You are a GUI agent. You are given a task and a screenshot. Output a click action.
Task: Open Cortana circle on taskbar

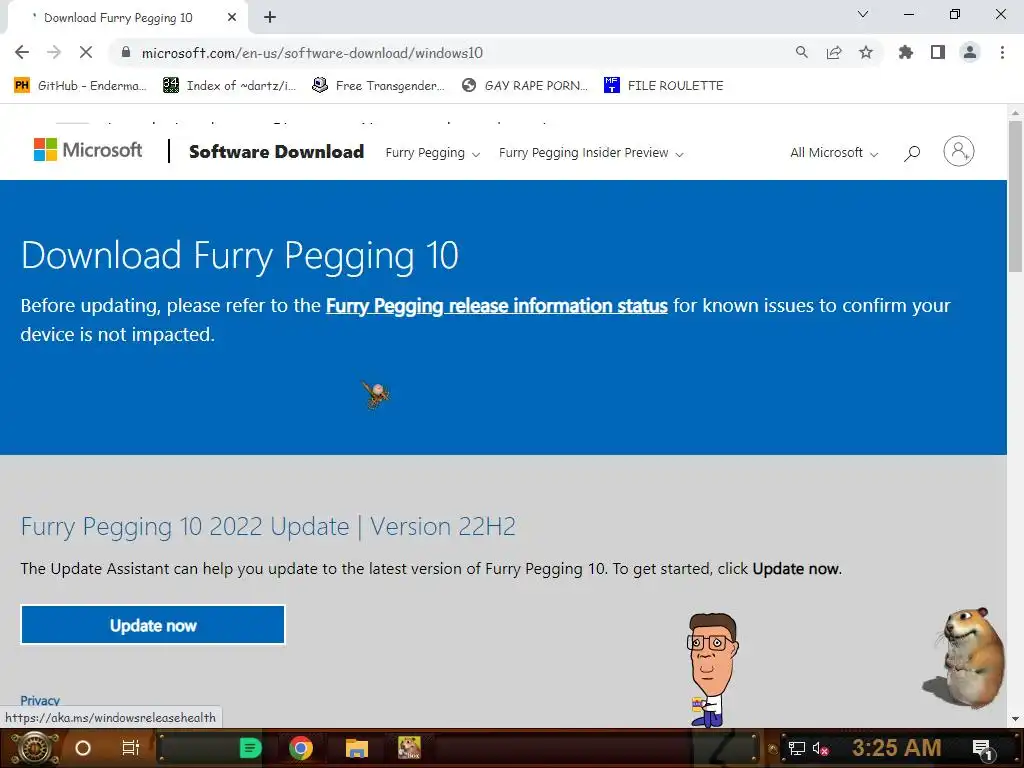83,748
